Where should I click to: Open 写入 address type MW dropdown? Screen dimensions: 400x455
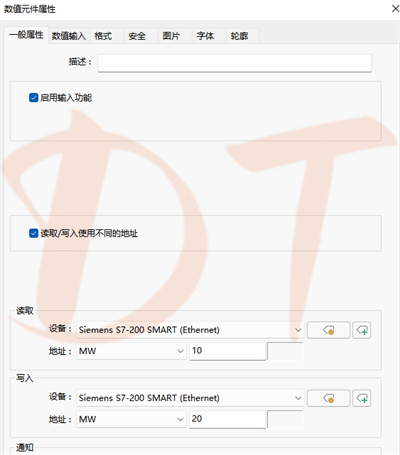click(131, 419)
